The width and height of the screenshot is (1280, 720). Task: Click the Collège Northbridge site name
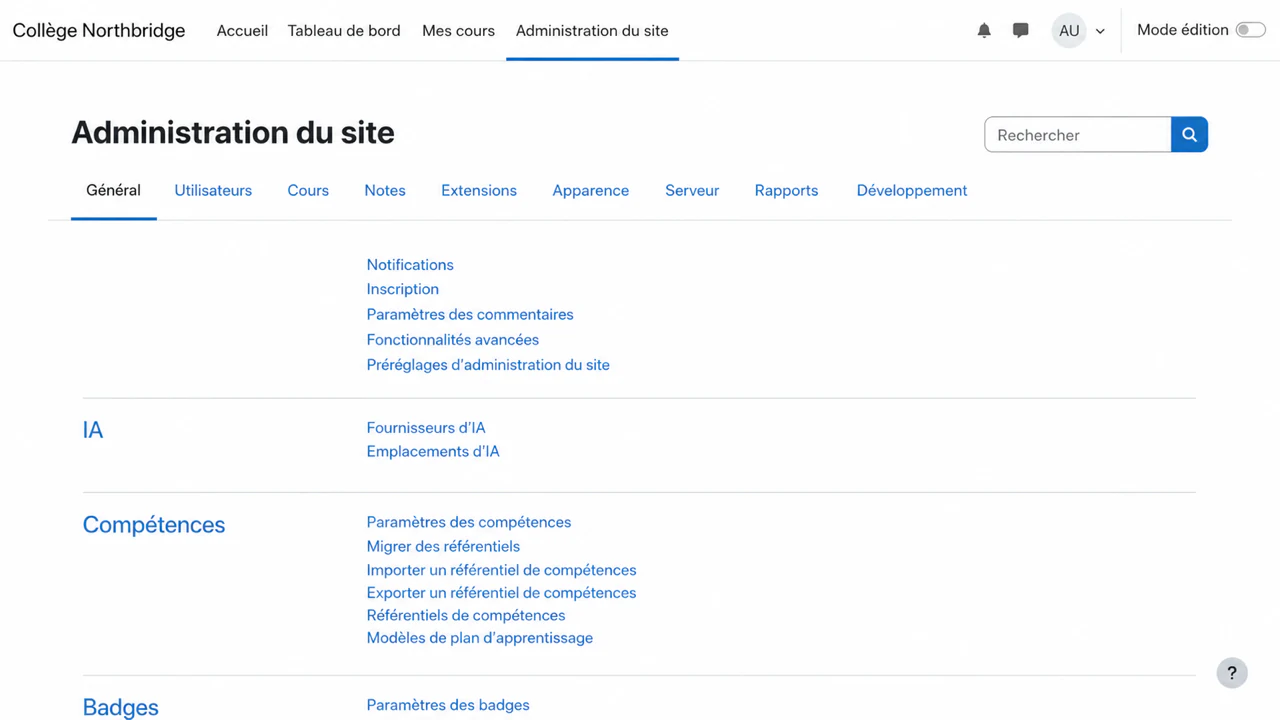point(99,31)
